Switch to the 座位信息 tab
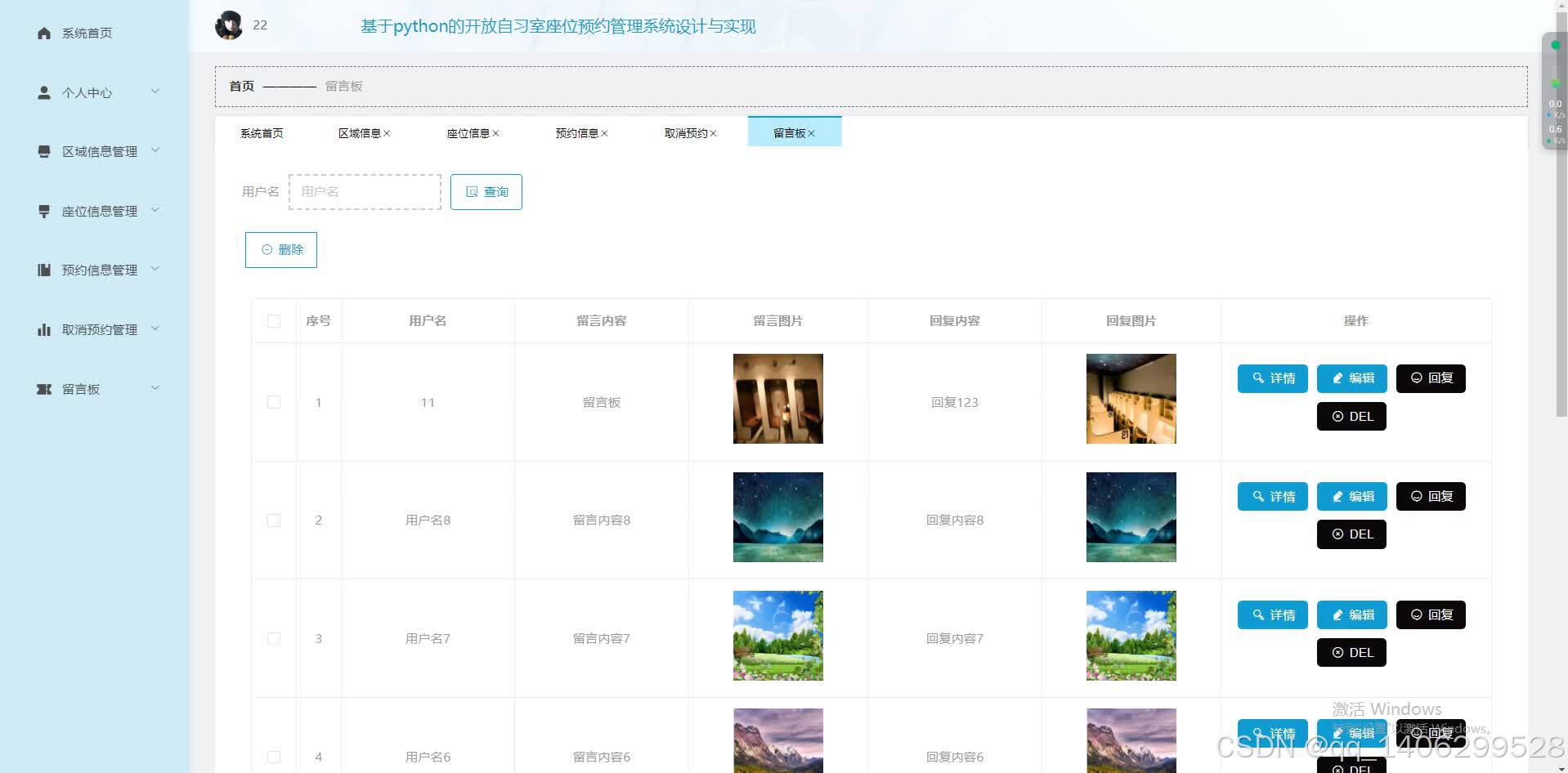 pos(468,133)
